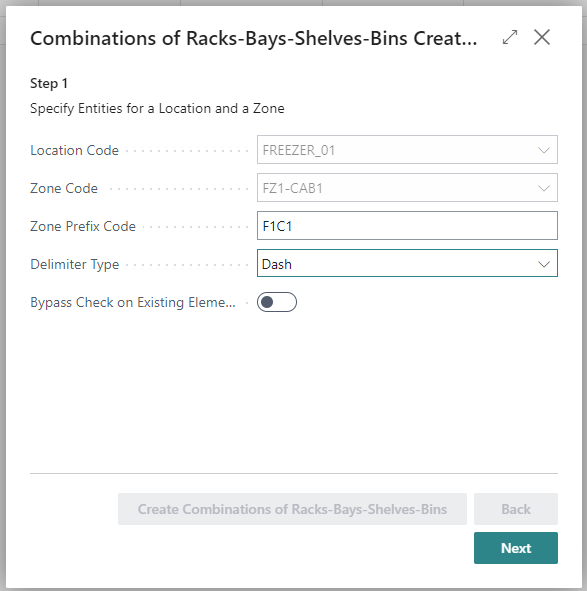Click the Bypass Check on Existing Elements label
Image resolution: width=587 pixels, height=591 pixels.
[x=133, y=302]
